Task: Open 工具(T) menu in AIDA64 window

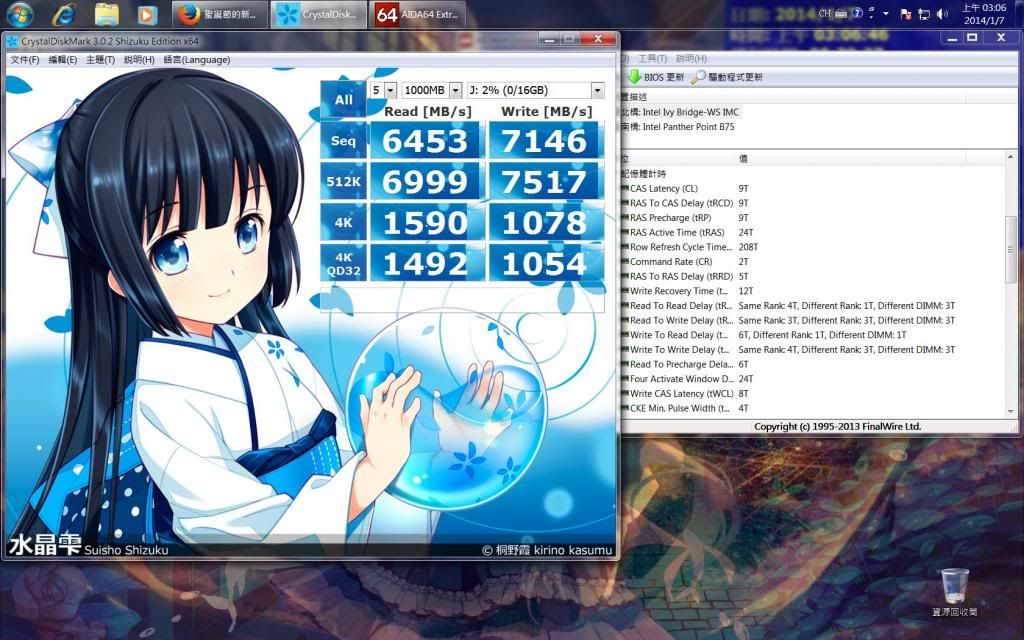Action: [652, 58]
